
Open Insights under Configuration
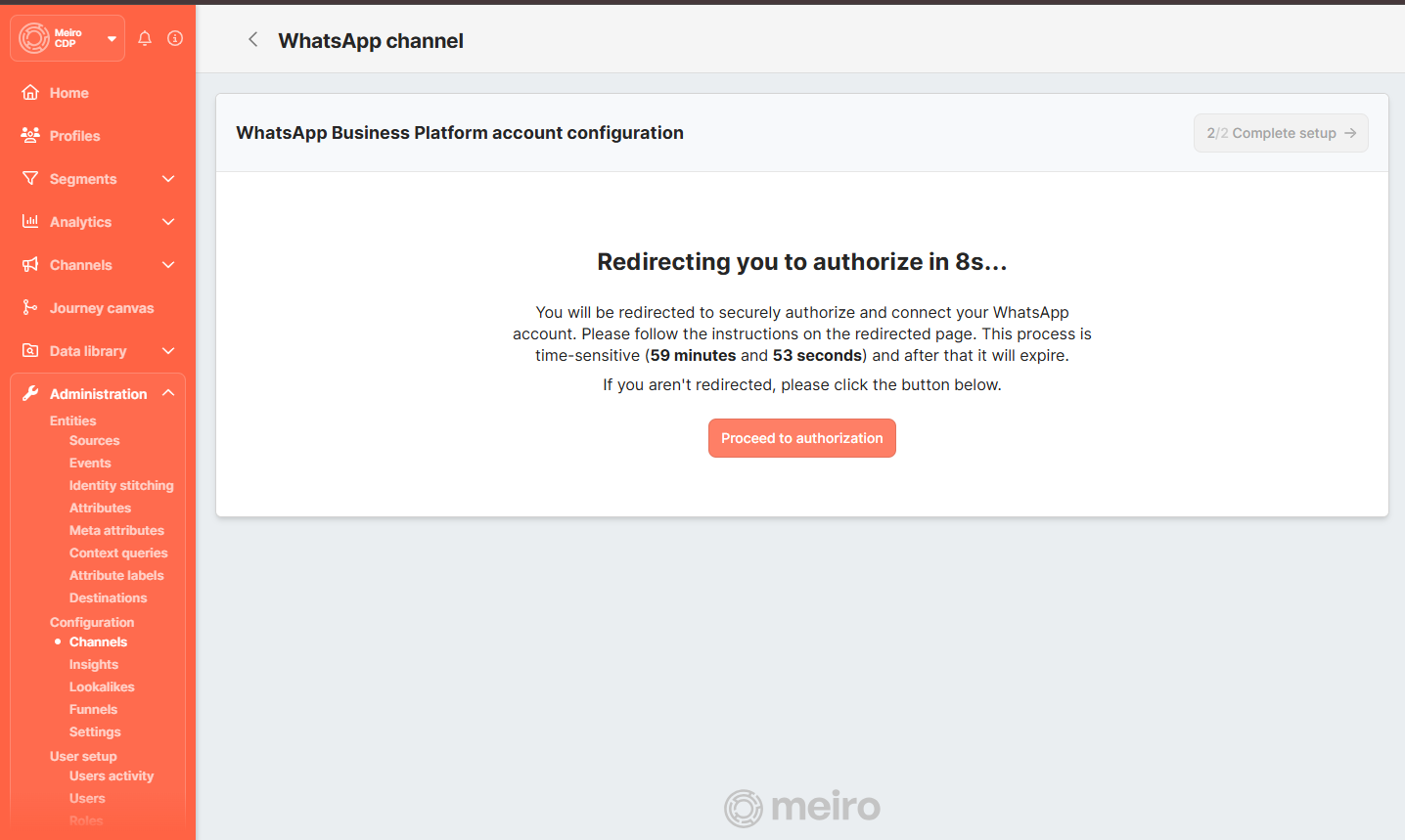[x=94, y=665]
